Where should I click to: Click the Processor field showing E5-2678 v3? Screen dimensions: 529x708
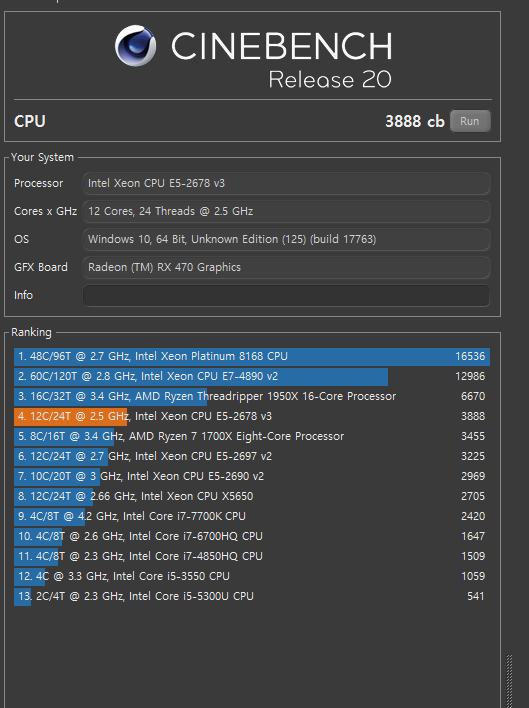(x=287, y=183)
